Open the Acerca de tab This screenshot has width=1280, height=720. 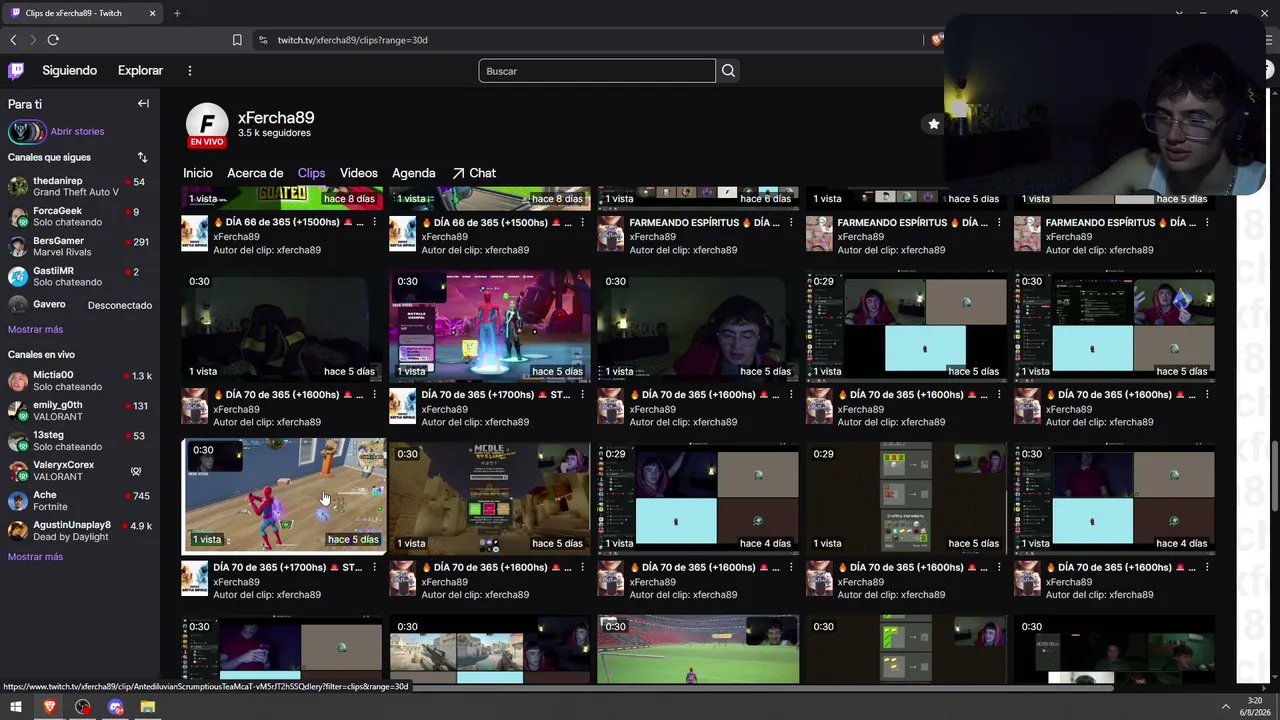[255, 173]
